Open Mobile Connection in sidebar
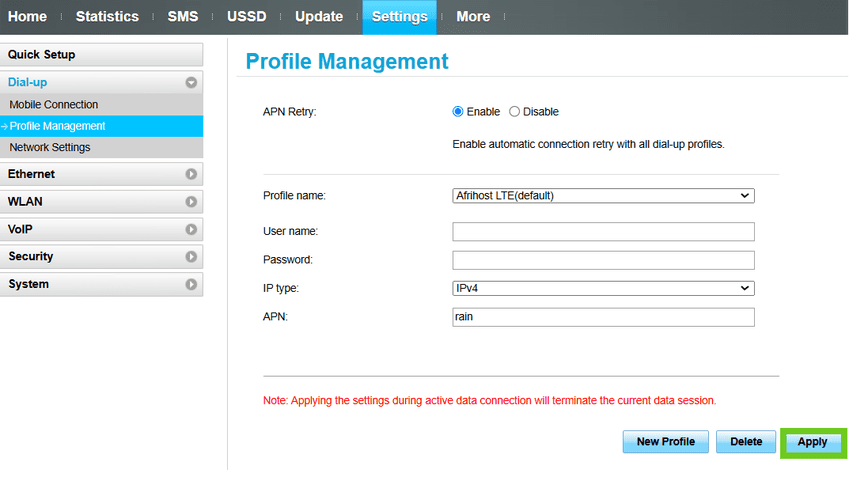The width and height of the screenshot is (849, 477). pos(54,105)
